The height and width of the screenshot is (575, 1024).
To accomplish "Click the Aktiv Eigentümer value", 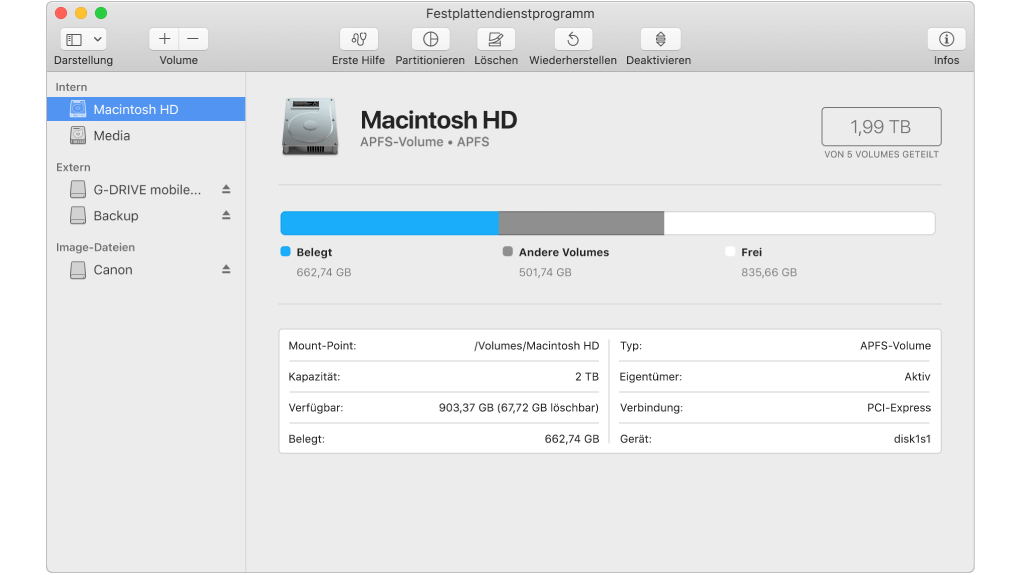I will pyautogui.click(x=918, y=377).
